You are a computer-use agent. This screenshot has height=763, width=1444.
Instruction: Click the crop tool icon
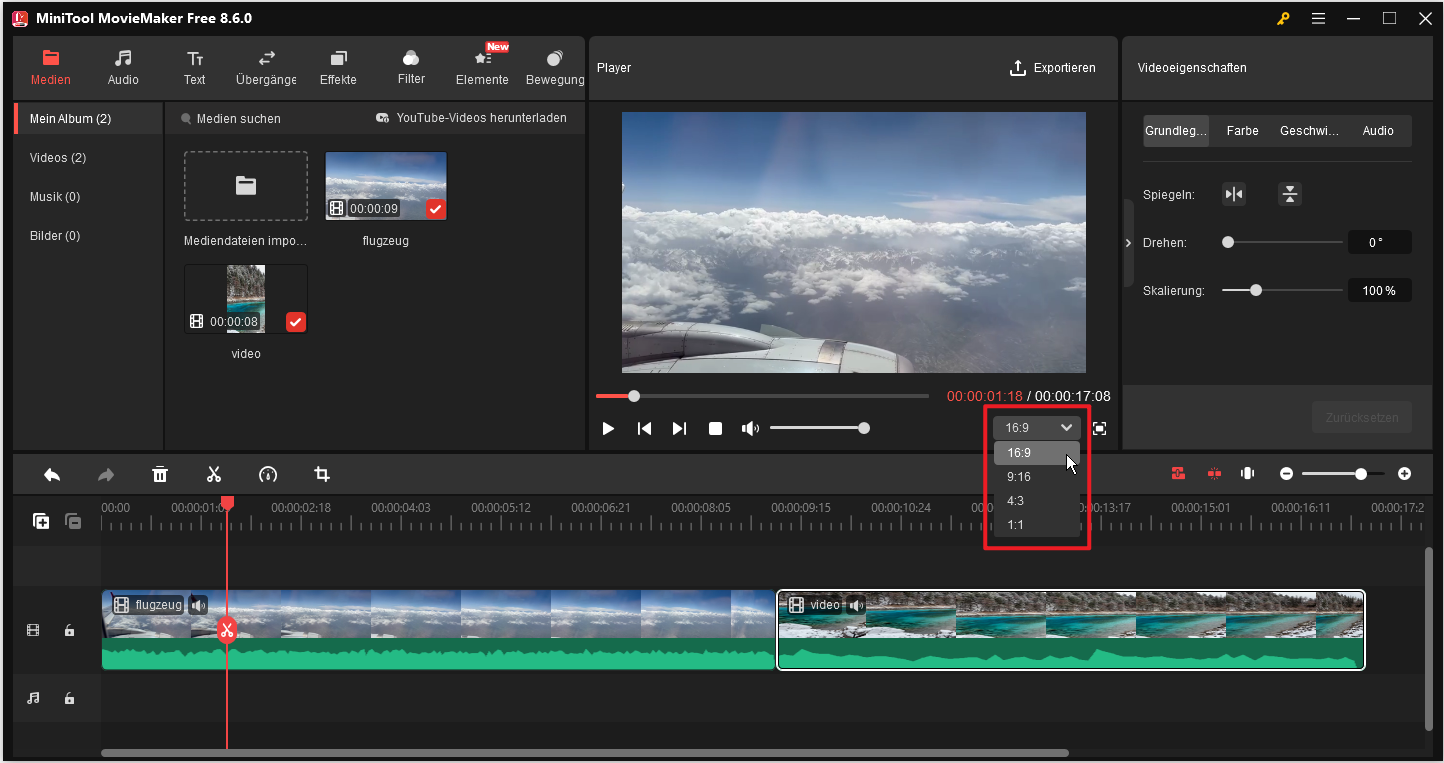point(321,474)
